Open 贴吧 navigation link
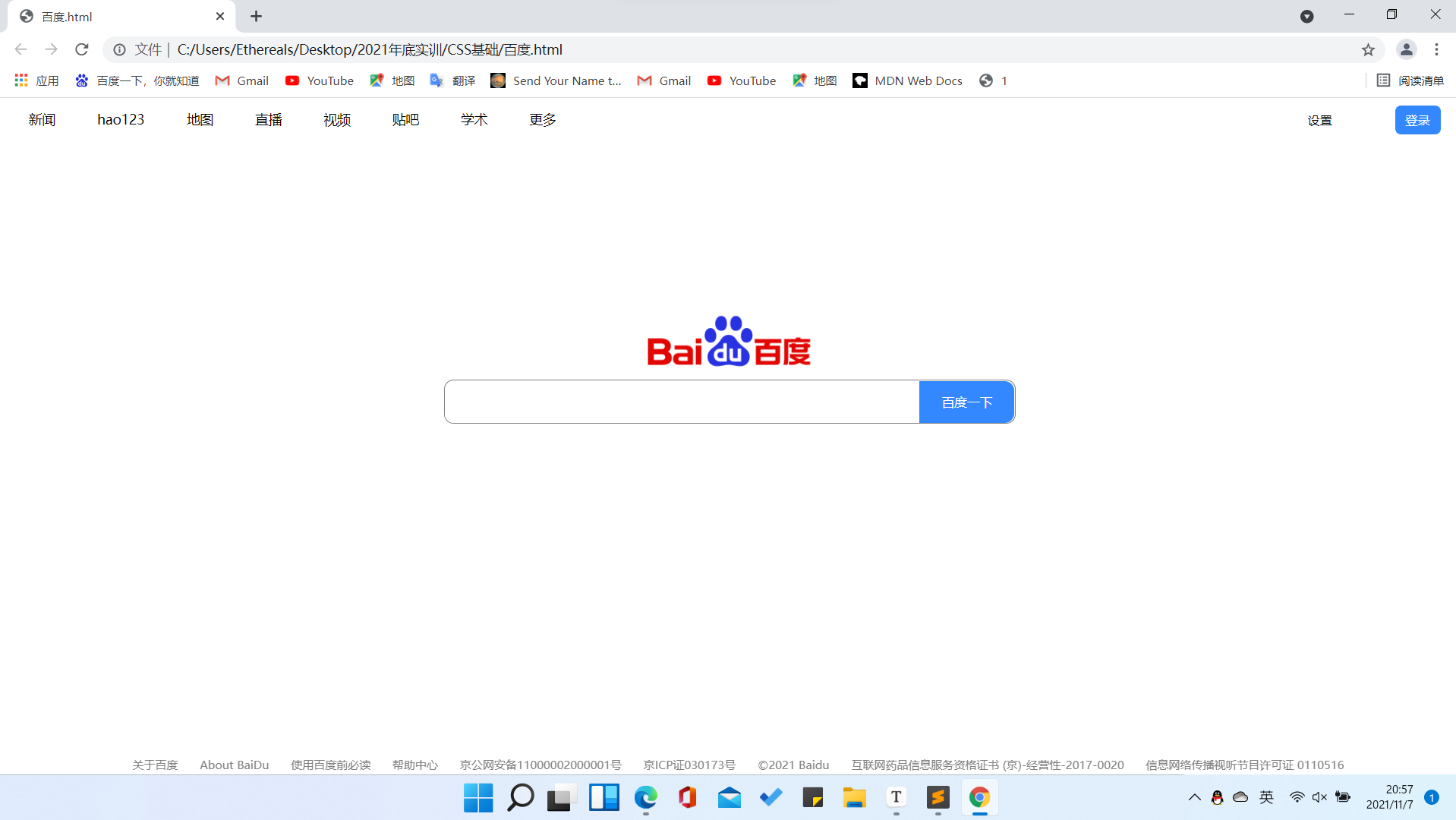The image size is (1456, 820). (405, 120)
